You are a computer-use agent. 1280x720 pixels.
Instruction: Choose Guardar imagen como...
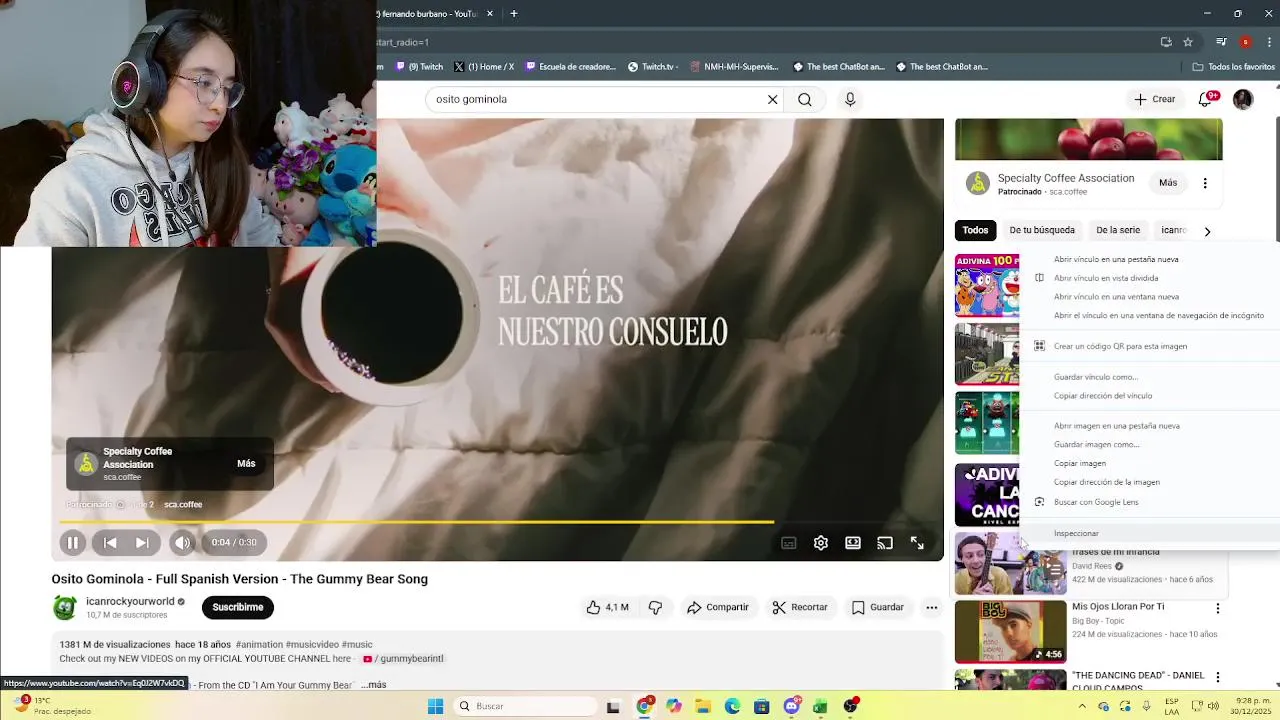1149,445
